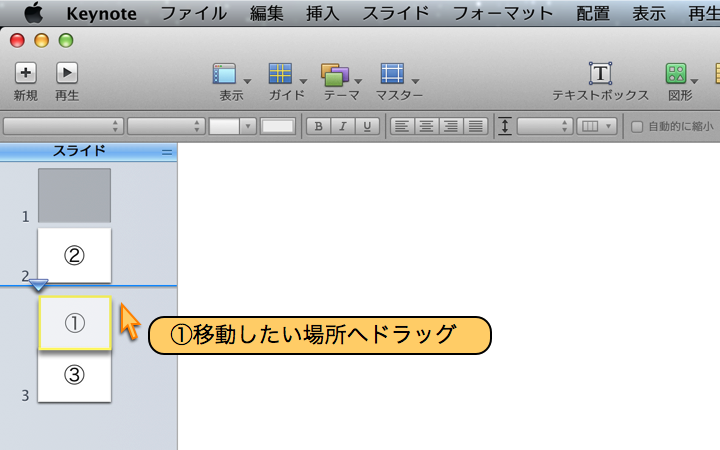Open the line spacing value dropdown

(545, 126)
